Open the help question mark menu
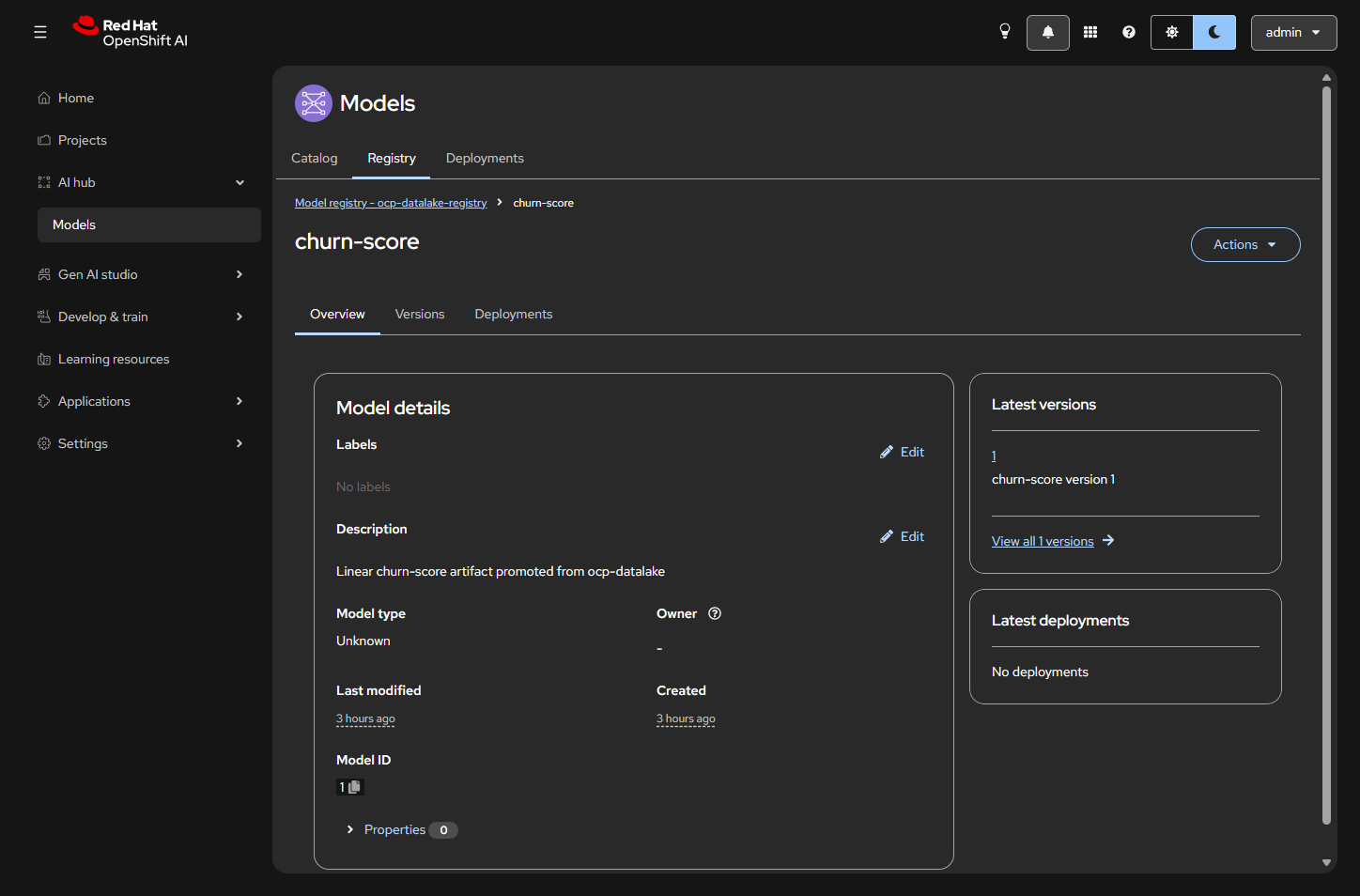Screen dimensions: 1360x896 tap(1129, 32)
